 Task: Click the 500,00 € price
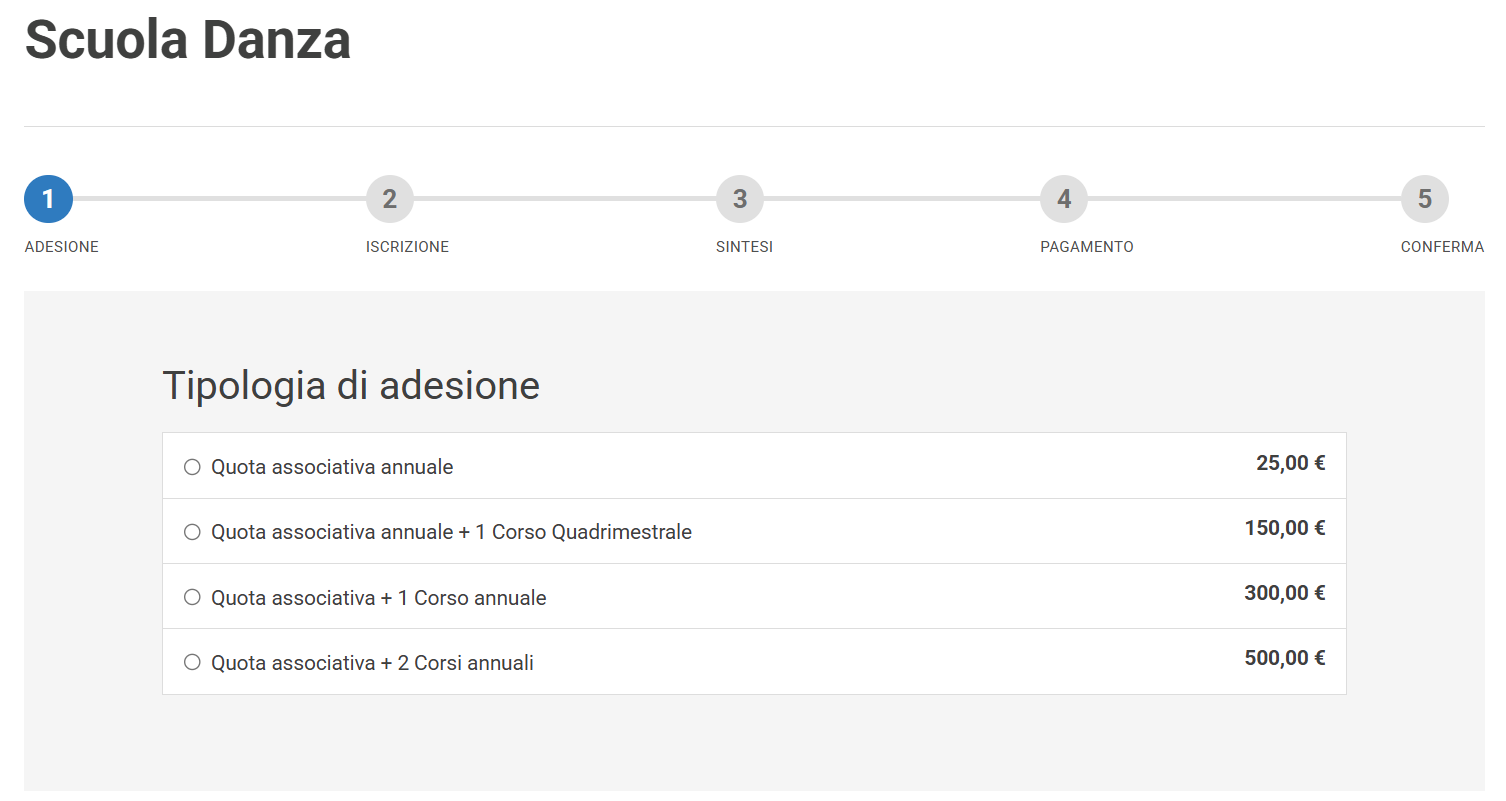(x=1284, y=658)
